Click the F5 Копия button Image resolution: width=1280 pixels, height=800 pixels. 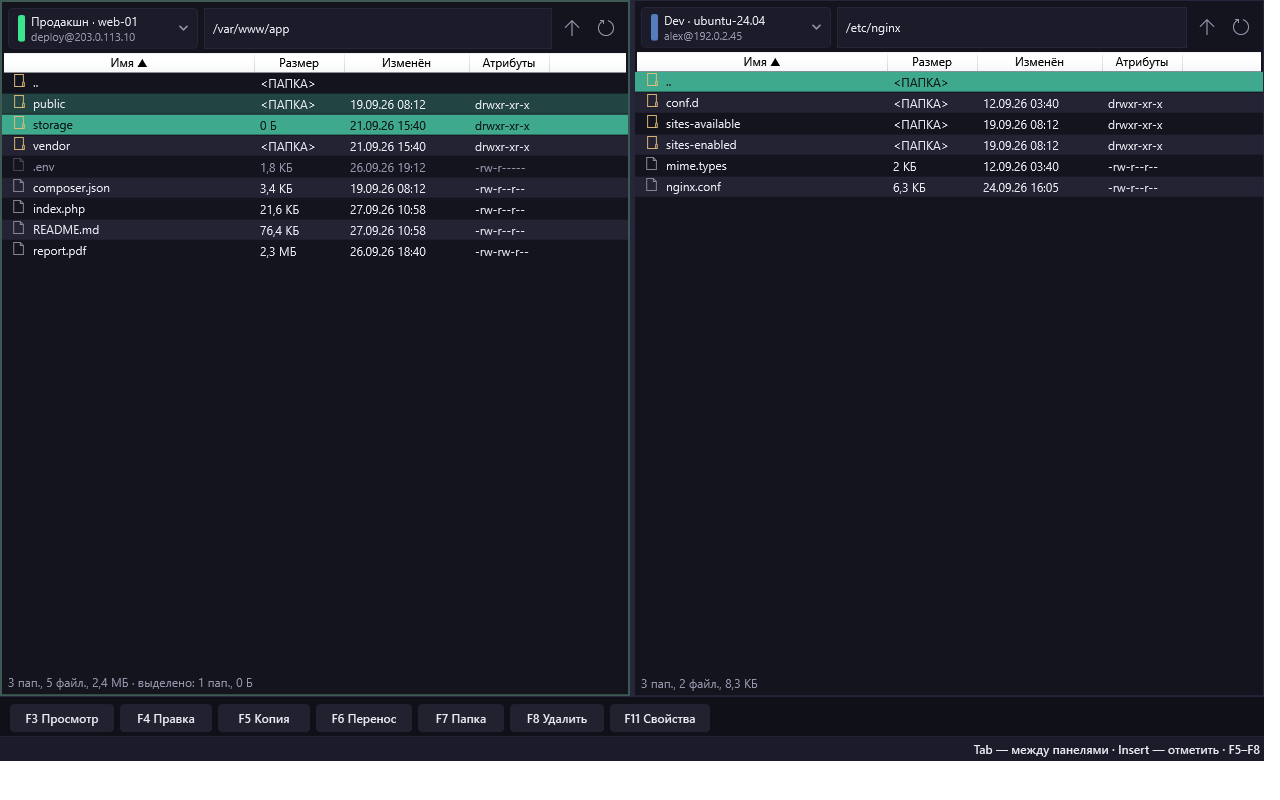point(264,718)
